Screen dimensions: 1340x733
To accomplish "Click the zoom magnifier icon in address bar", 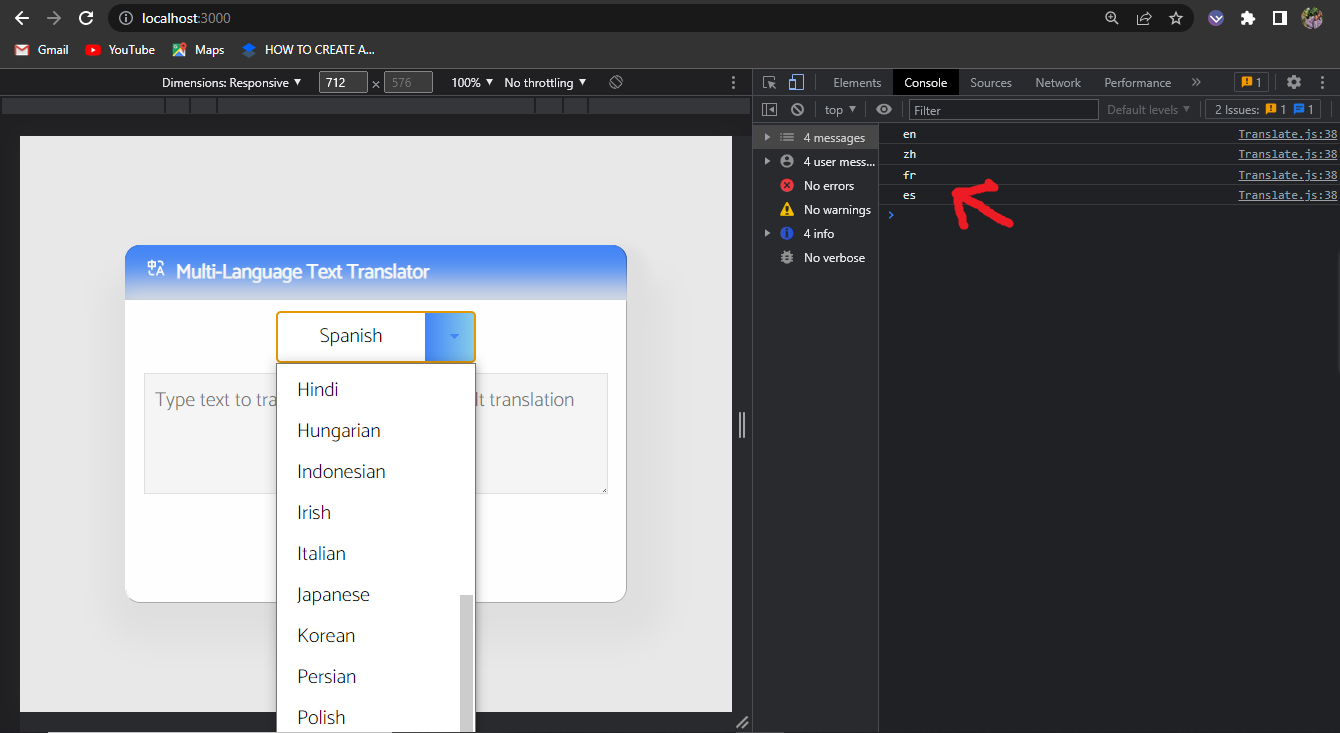I will pyautogui.click(x=1112, y=18).
